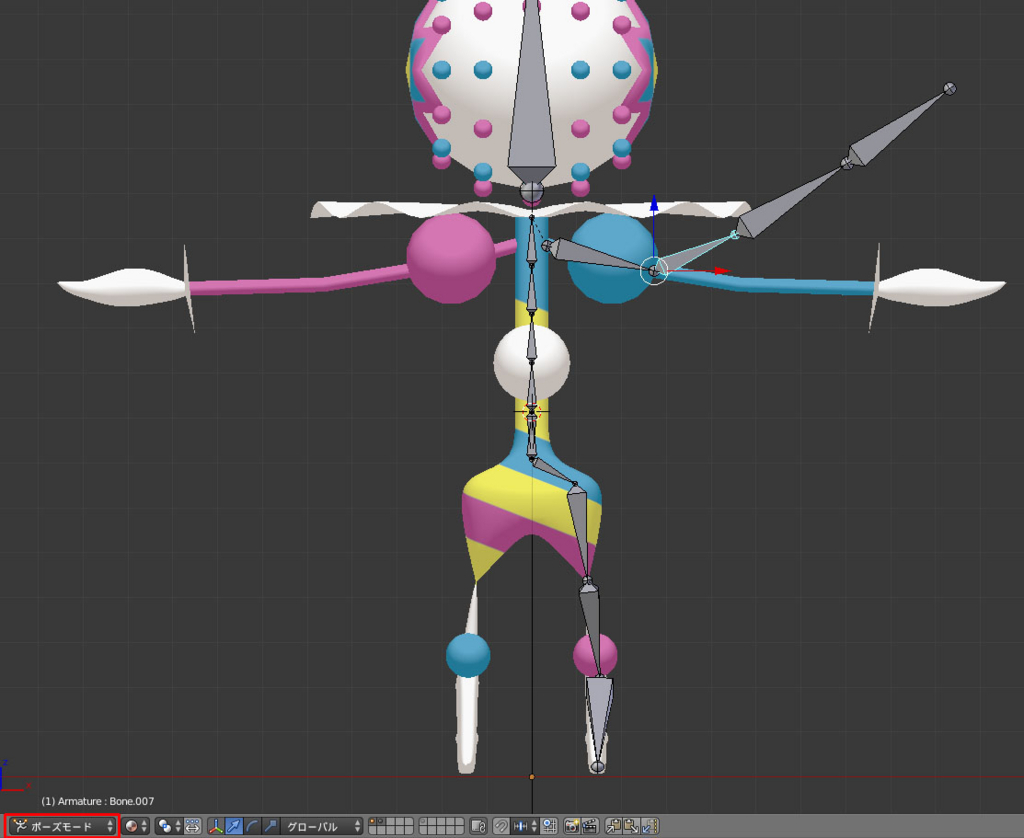
Task: Click the paste pose icon
Action: click(x=632, y=826)
